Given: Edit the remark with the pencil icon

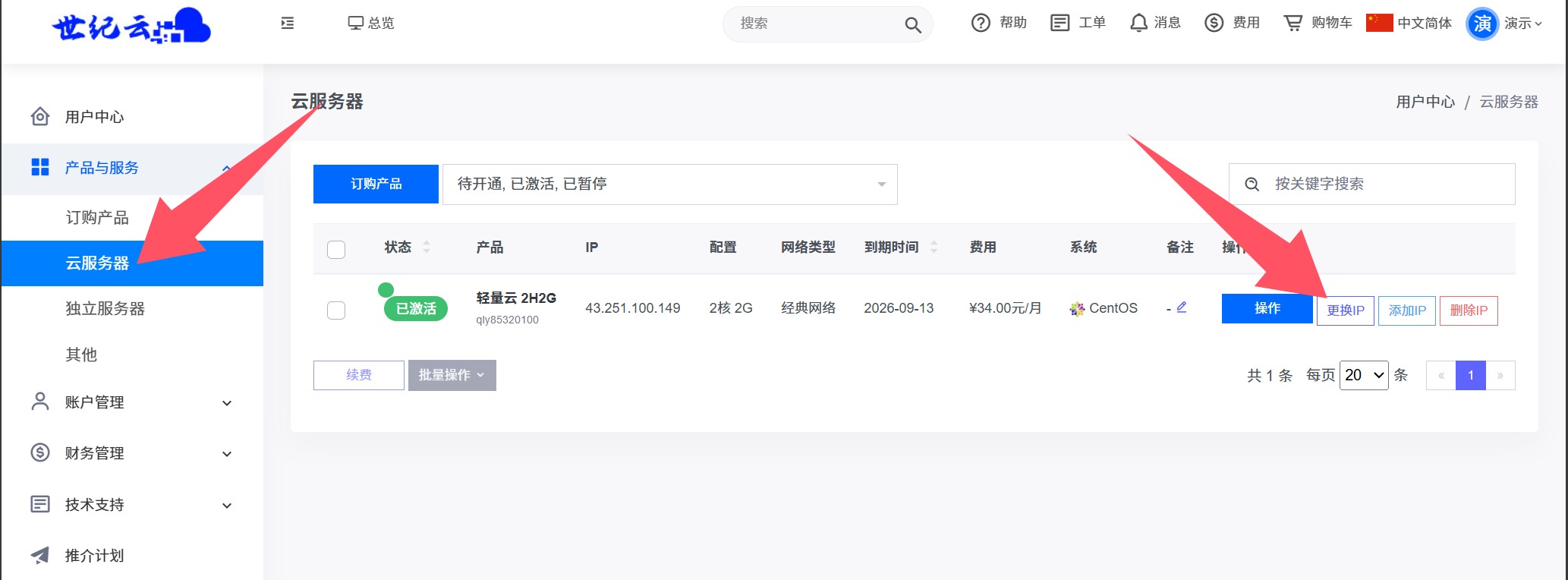Looking at the screenshot, I should [1182, 307].
